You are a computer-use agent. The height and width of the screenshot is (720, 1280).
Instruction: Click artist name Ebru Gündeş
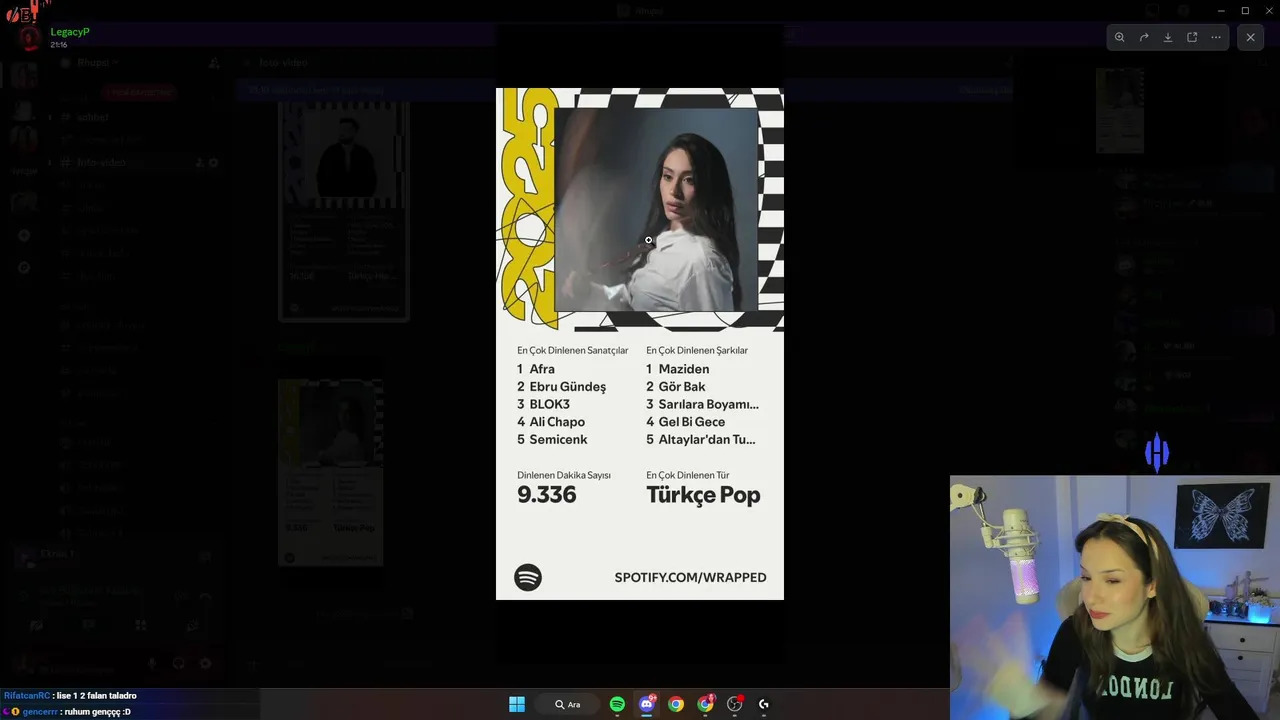click(x=568, y=387)
